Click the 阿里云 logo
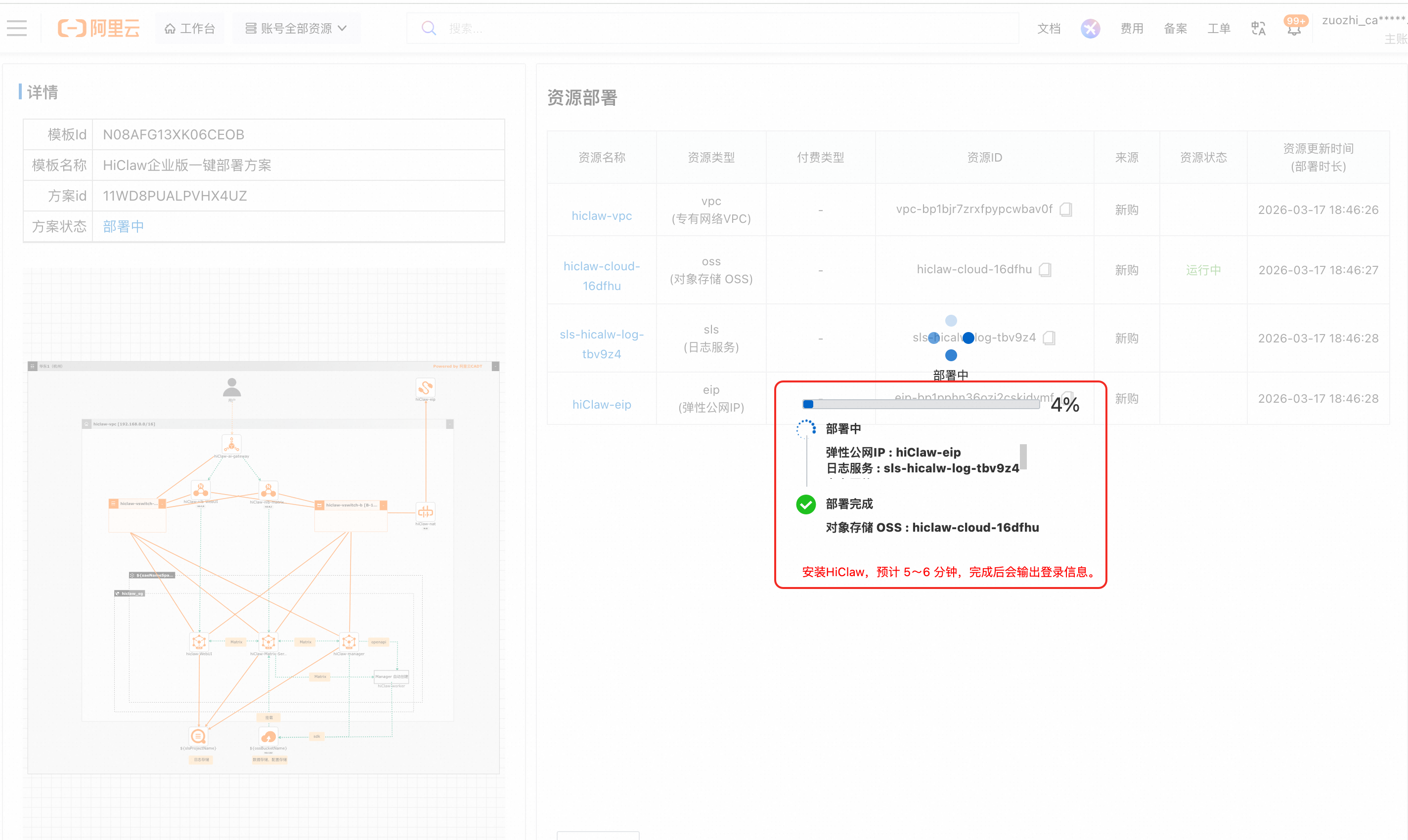Image resolution: width=1408 pixels, height=840 pixels. click(x=99, y=28)
